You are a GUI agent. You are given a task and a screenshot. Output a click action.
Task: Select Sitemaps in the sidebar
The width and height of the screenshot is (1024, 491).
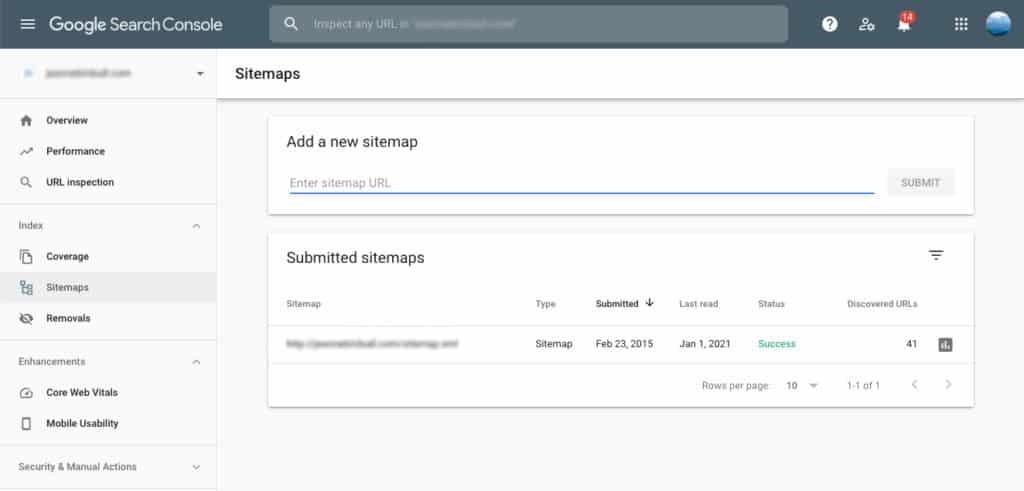(67, 287)
